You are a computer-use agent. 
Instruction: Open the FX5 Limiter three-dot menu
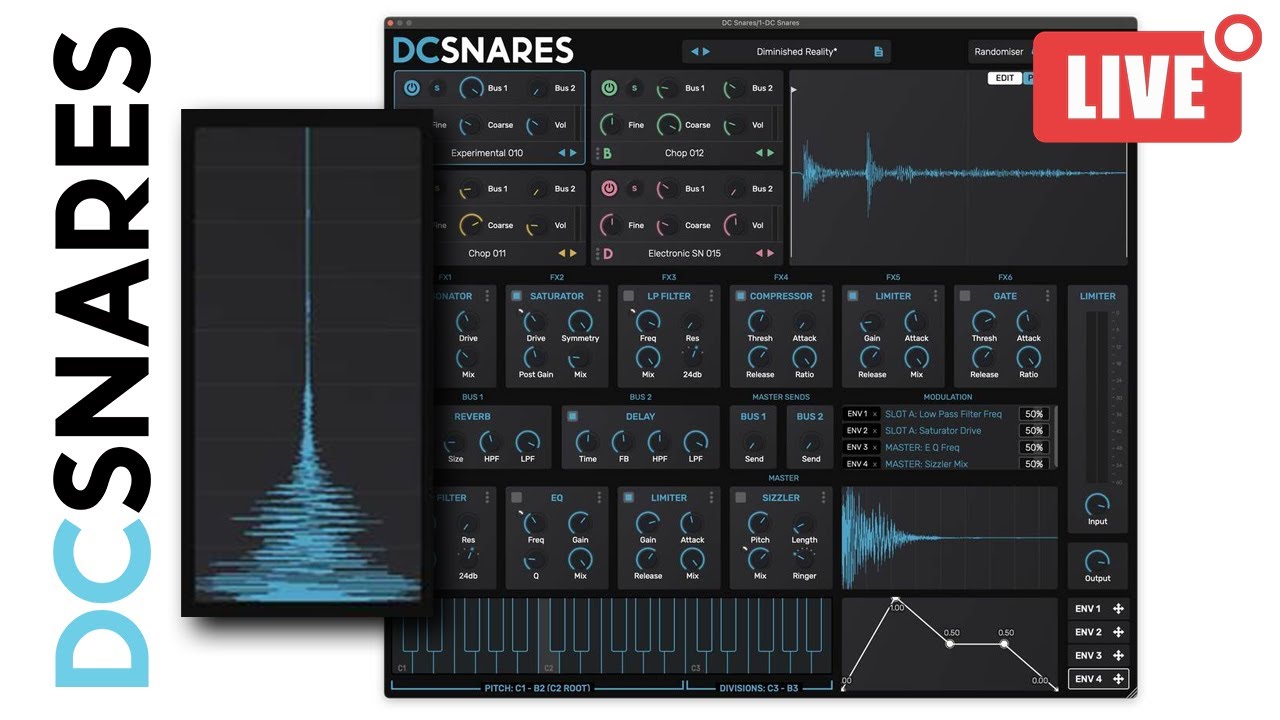pyautogui.click(x=936, y=296)
